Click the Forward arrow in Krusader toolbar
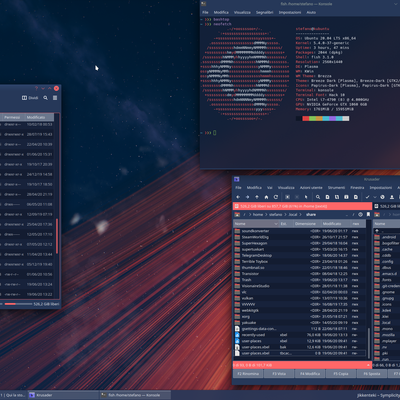 click(247, 197)
